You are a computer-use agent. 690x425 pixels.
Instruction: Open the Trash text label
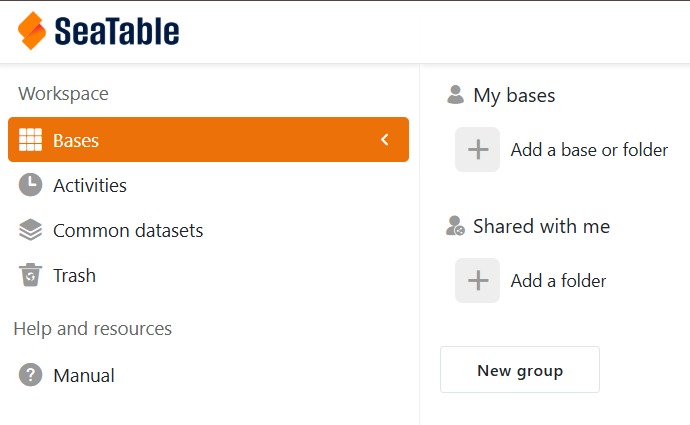pos(74,275)
